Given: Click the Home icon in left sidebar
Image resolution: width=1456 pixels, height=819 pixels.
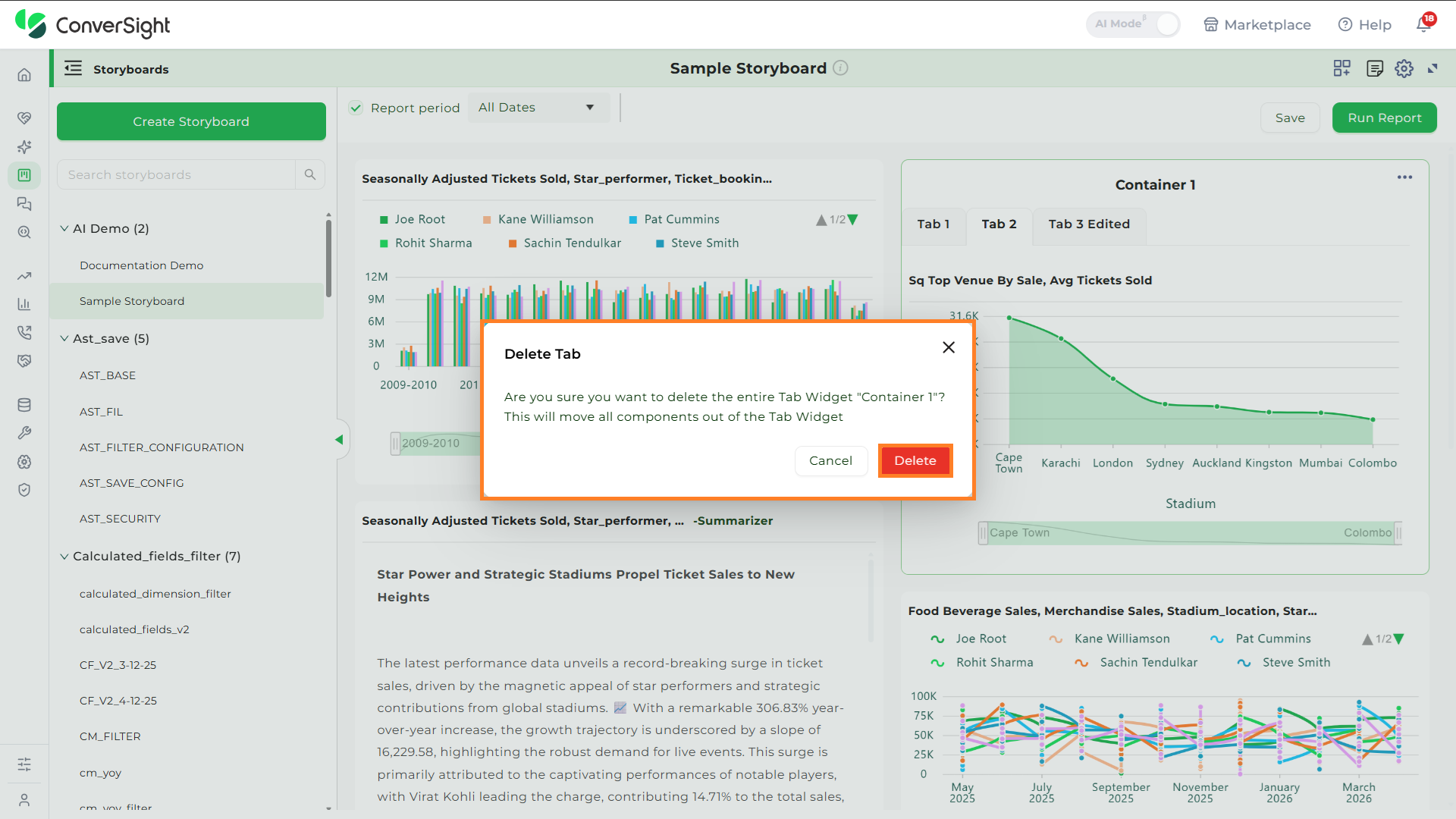Looking at the screenshot, I should pyautogui.click(x=24, y=74).
